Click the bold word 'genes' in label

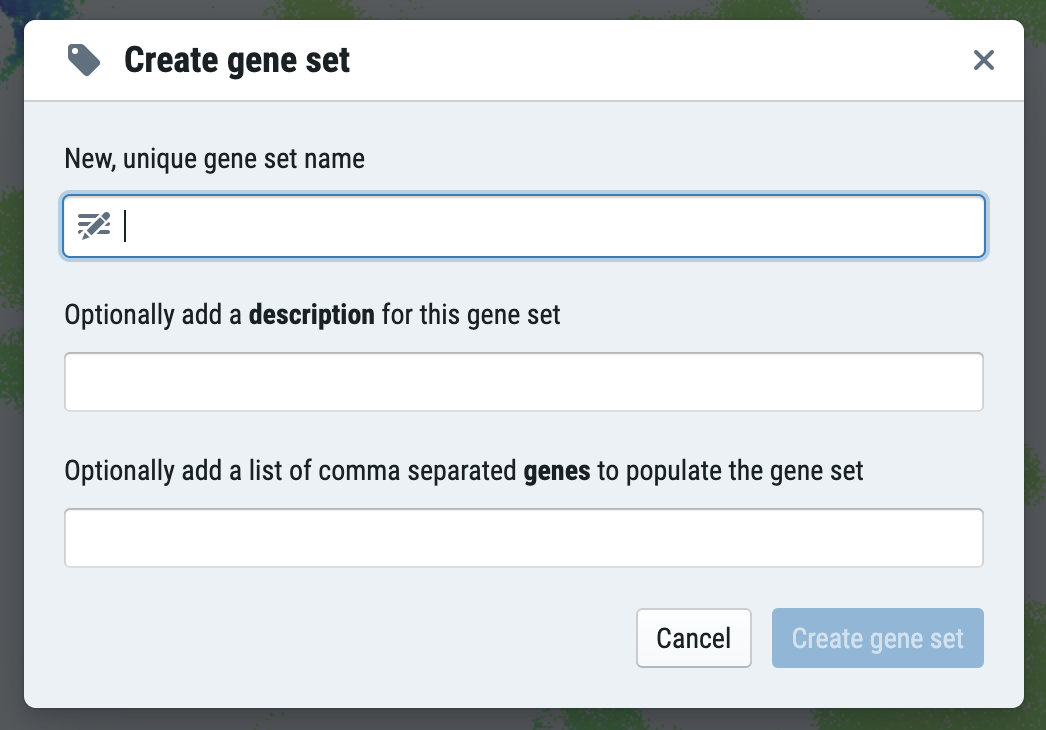pos(556,471)
